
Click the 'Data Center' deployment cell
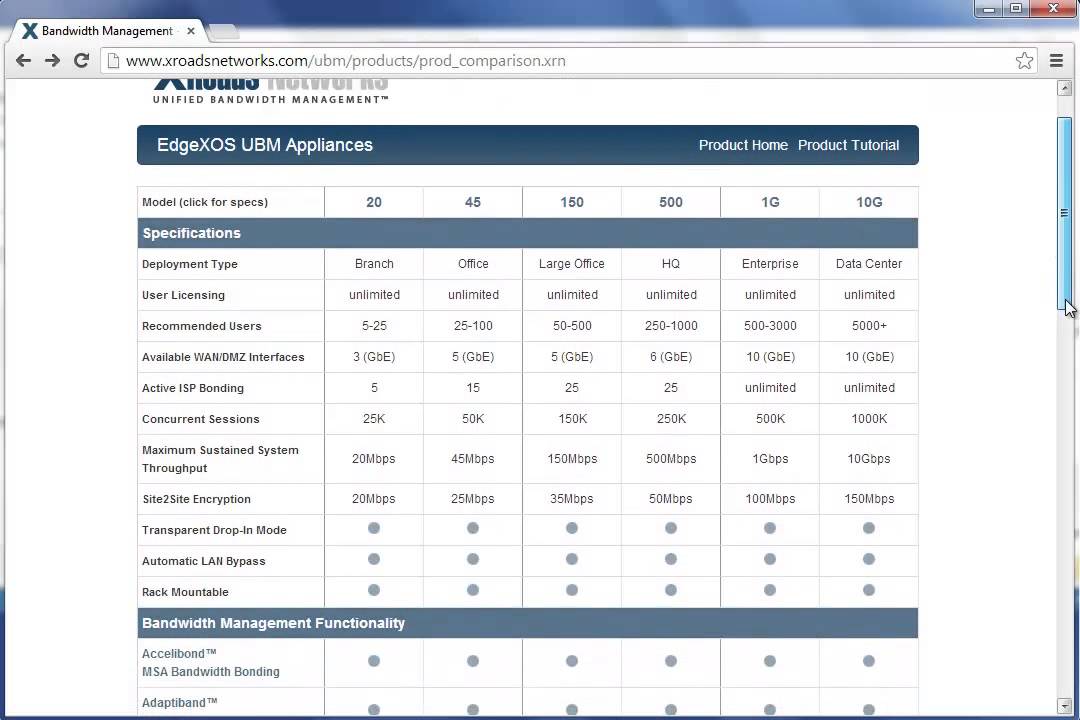click(x=869, y=264)
